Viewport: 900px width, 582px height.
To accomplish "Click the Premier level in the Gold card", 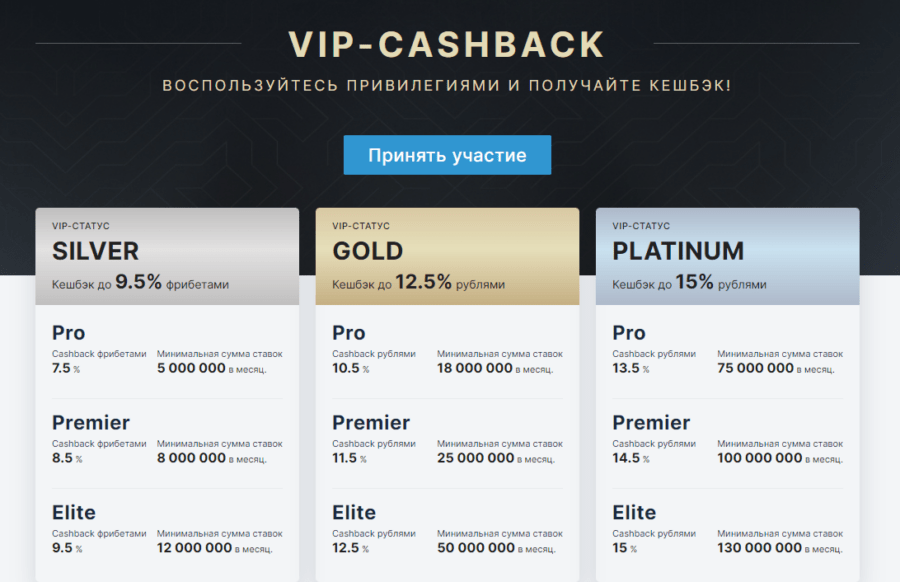I will [x=371, y=423].
